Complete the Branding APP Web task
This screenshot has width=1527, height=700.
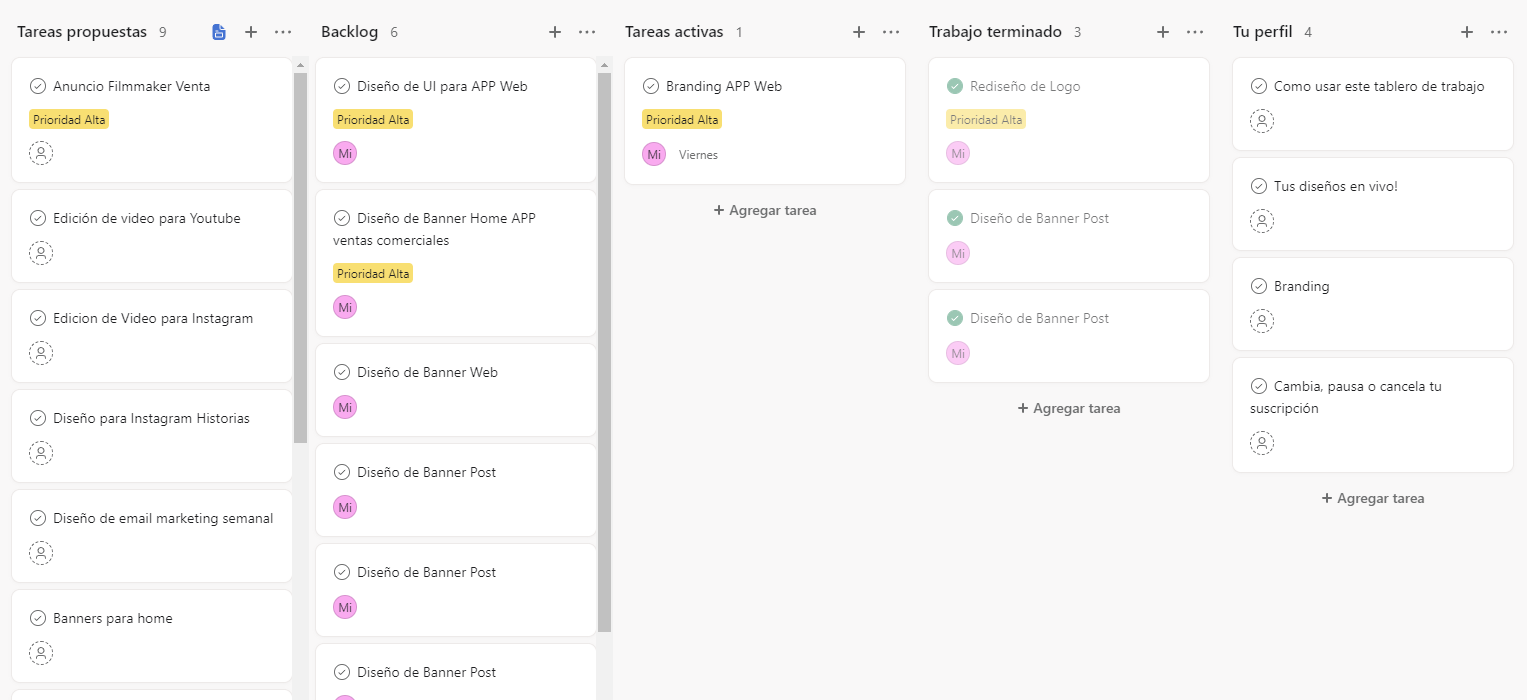651,86
